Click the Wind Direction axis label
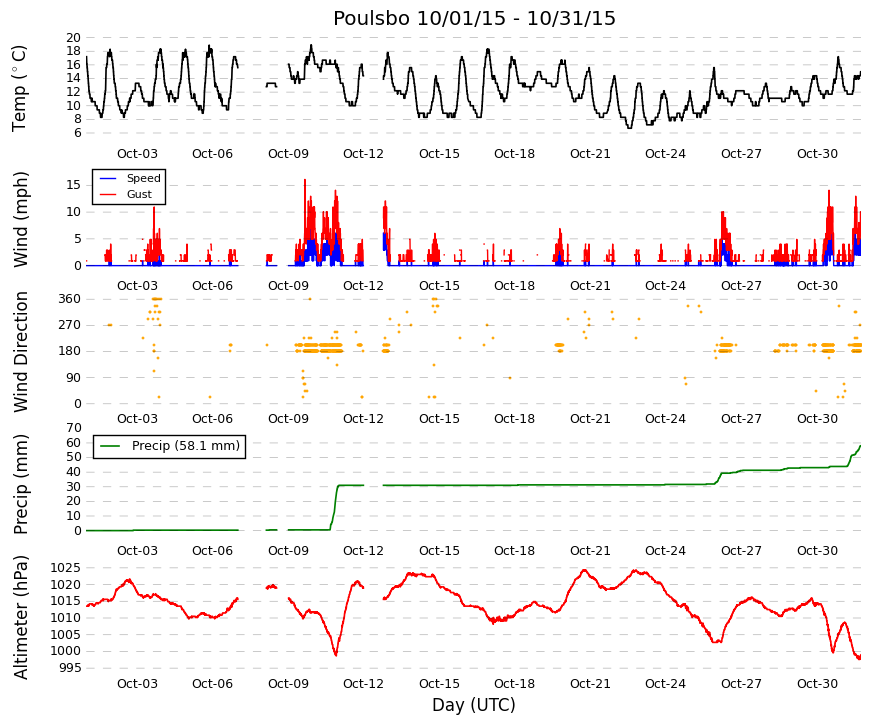The width and height of the screenshot is (871, 725). point(21,352)
